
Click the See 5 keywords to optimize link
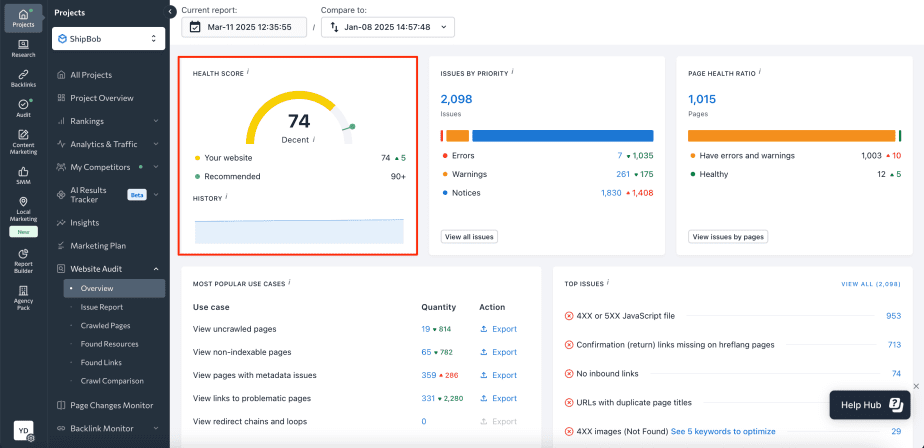pyautogui.click(x=723, y=431)
